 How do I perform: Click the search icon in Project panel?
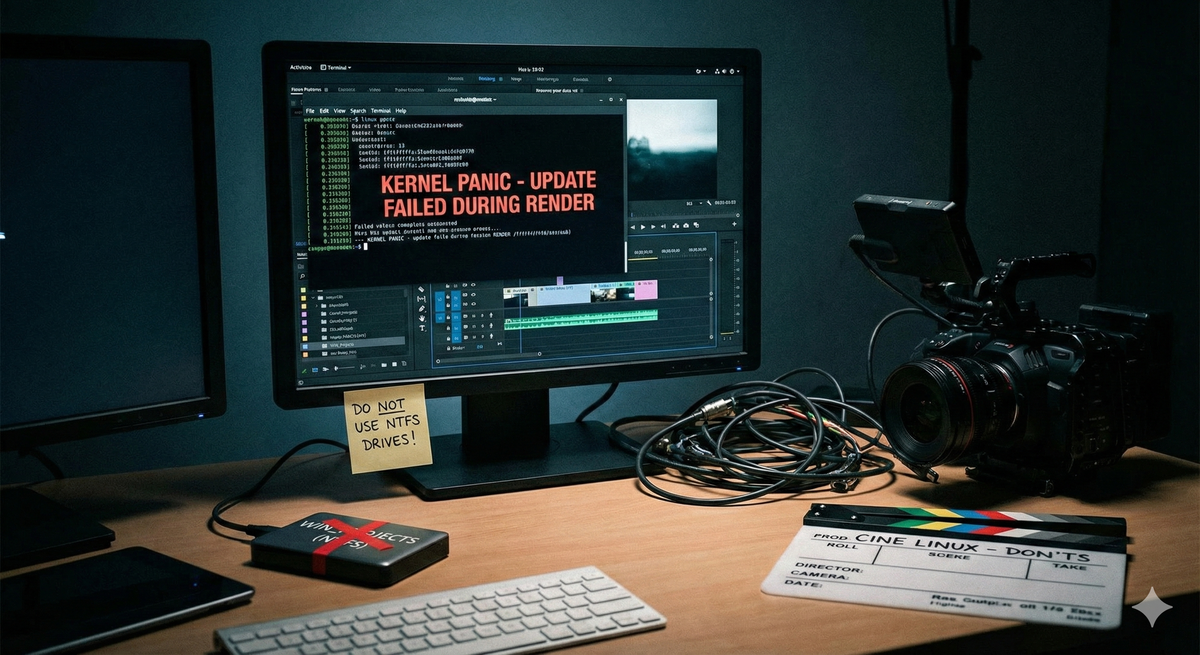(302, 276)
